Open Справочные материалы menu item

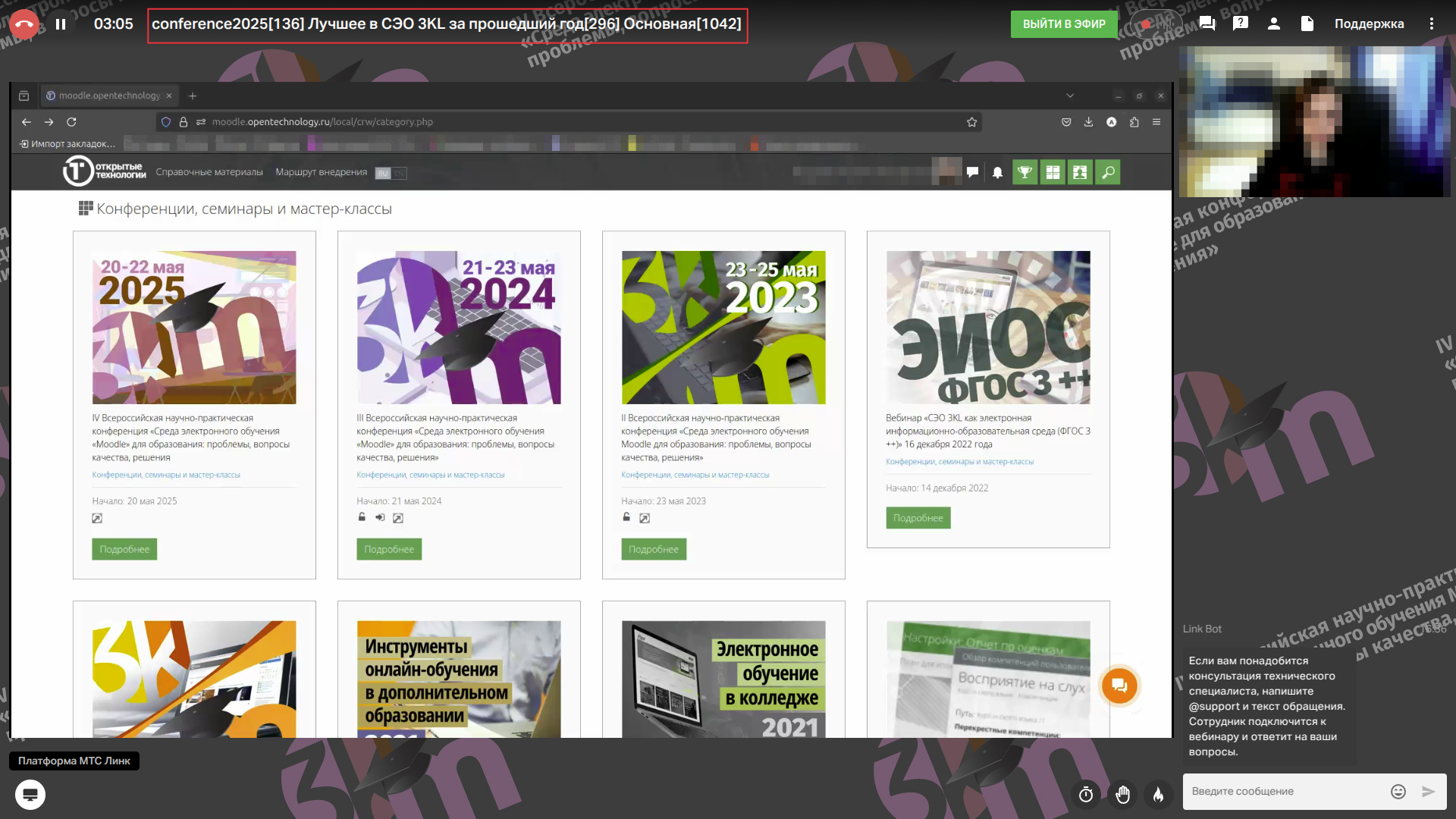(209, 172)
